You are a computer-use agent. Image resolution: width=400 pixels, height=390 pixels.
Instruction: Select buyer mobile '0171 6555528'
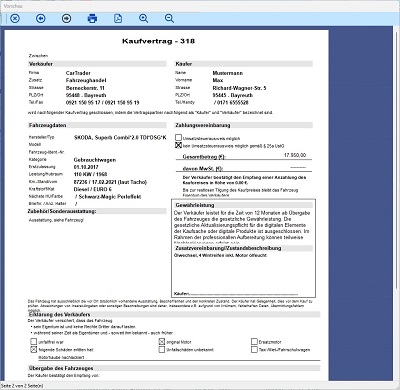pyautogui.click(x=233, y=102)
